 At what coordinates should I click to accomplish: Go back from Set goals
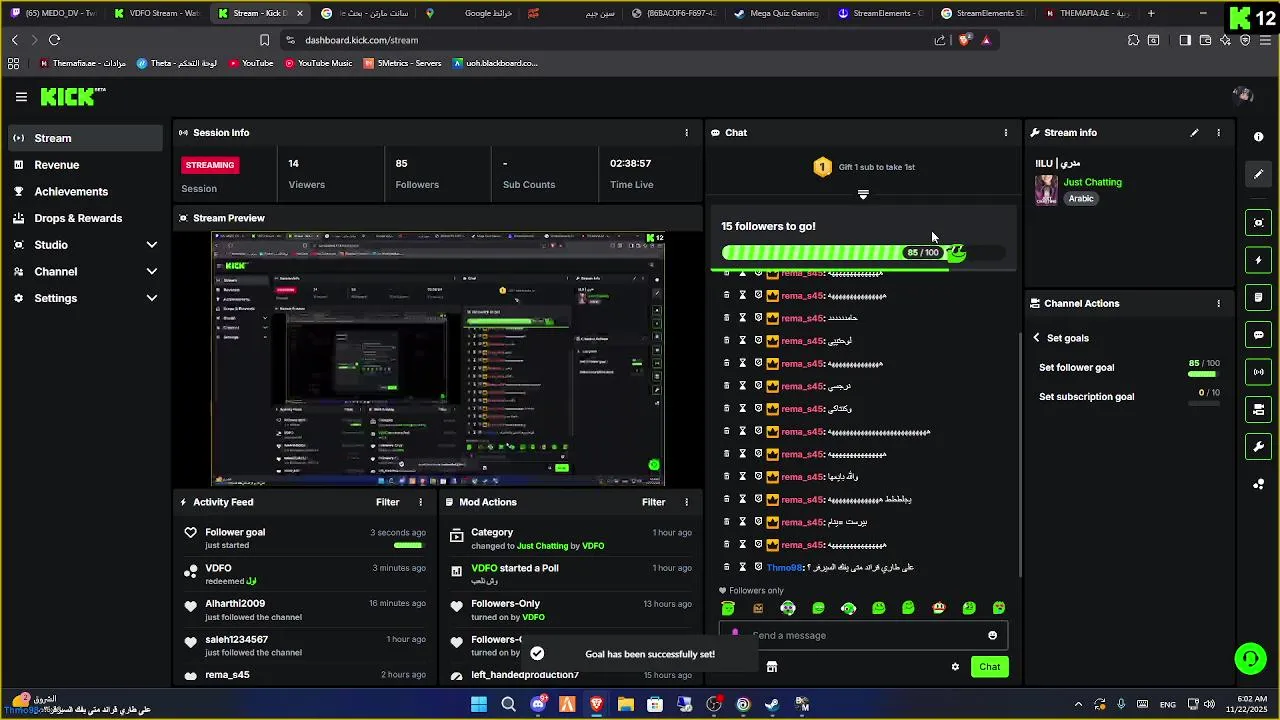click(x=1036, y=338)
